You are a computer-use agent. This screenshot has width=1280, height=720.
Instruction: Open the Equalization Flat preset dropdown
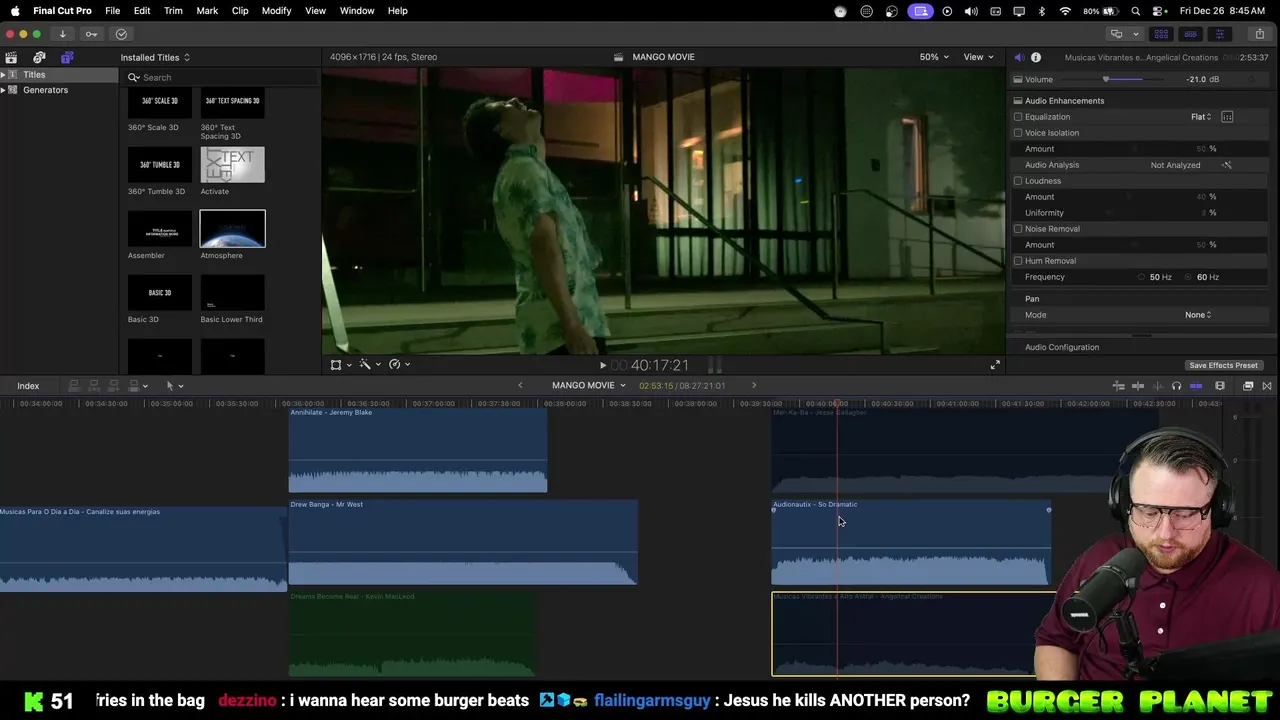pyautogui.click(x=1201, y=117)
